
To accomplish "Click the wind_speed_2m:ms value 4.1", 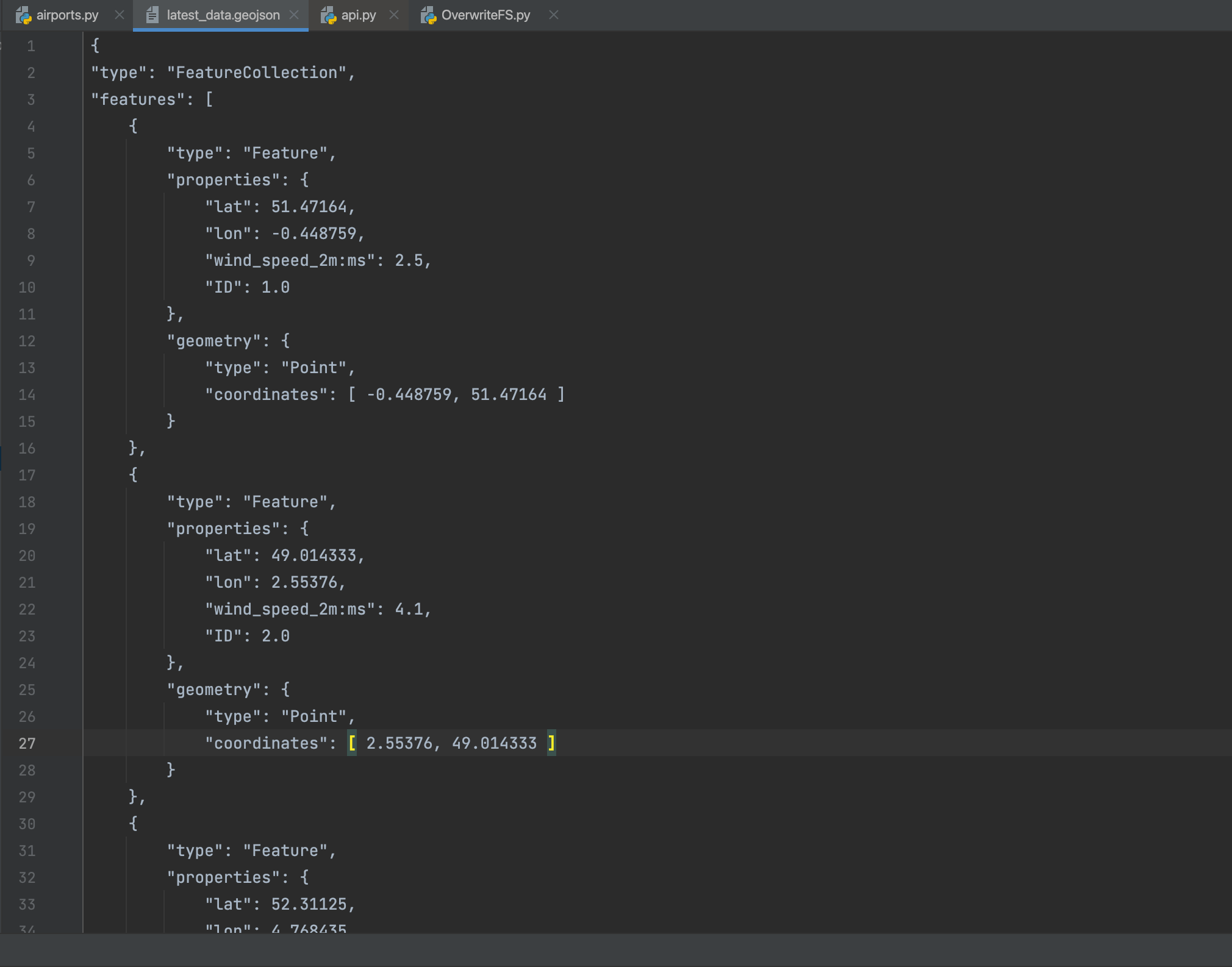I will coord(408,609).
